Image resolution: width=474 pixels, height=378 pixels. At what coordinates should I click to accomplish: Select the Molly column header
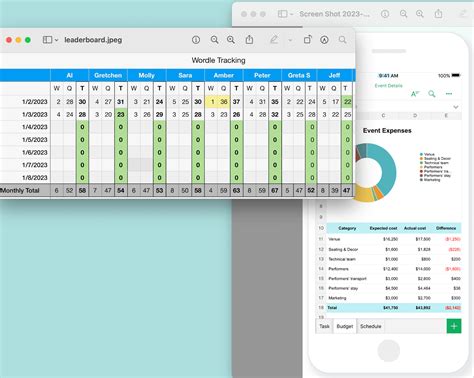pyautogui.click(x=146, y=75)
